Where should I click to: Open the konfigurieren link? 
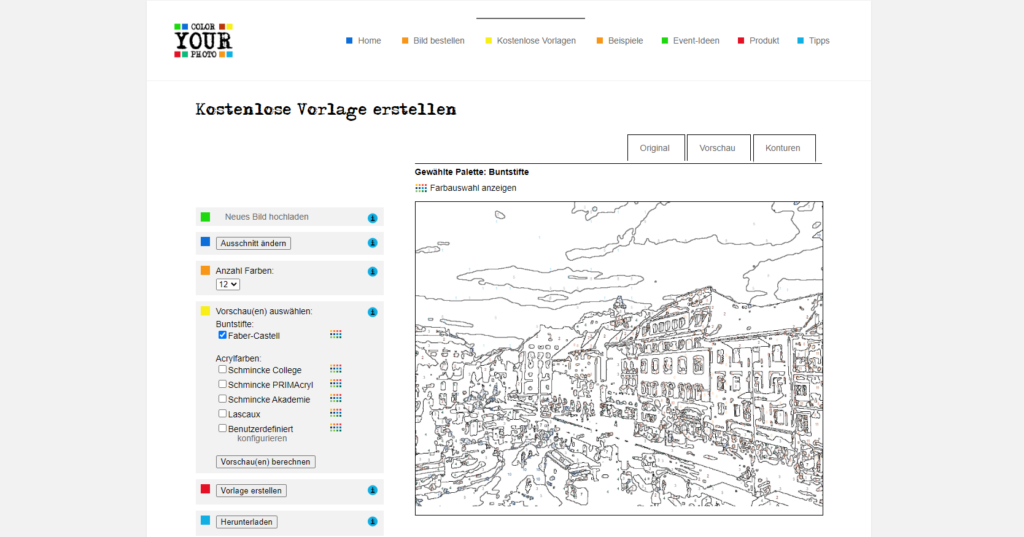pyautogui.click(x=262, y=438)
